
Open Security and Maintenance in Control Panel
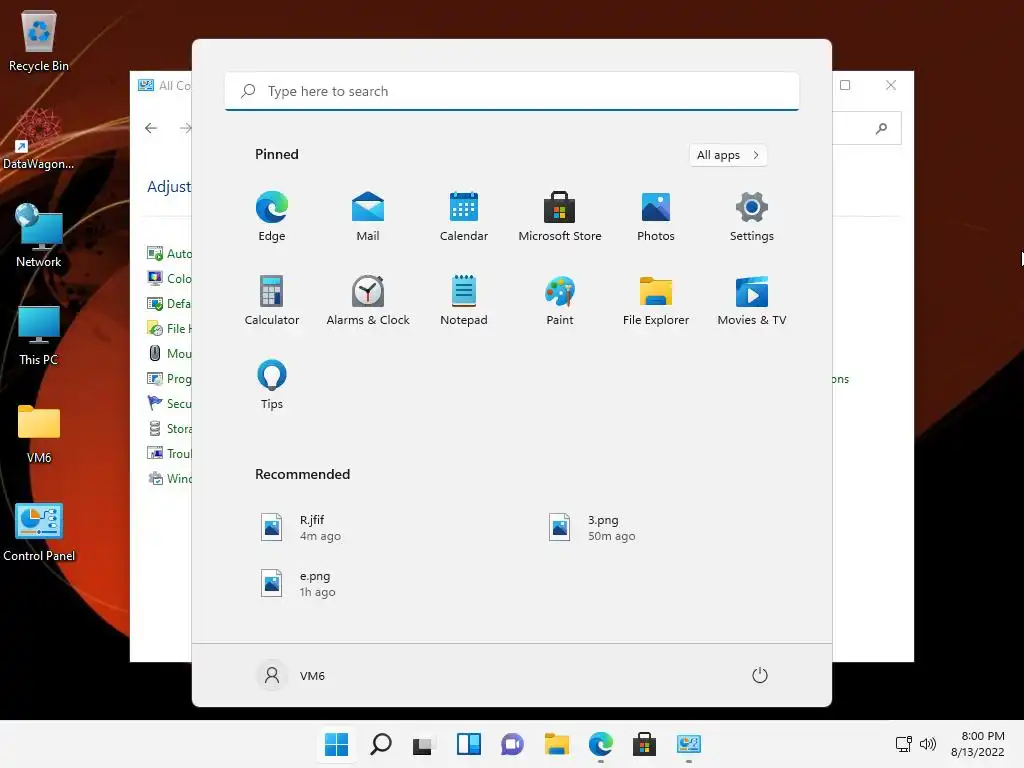[170, 404]
